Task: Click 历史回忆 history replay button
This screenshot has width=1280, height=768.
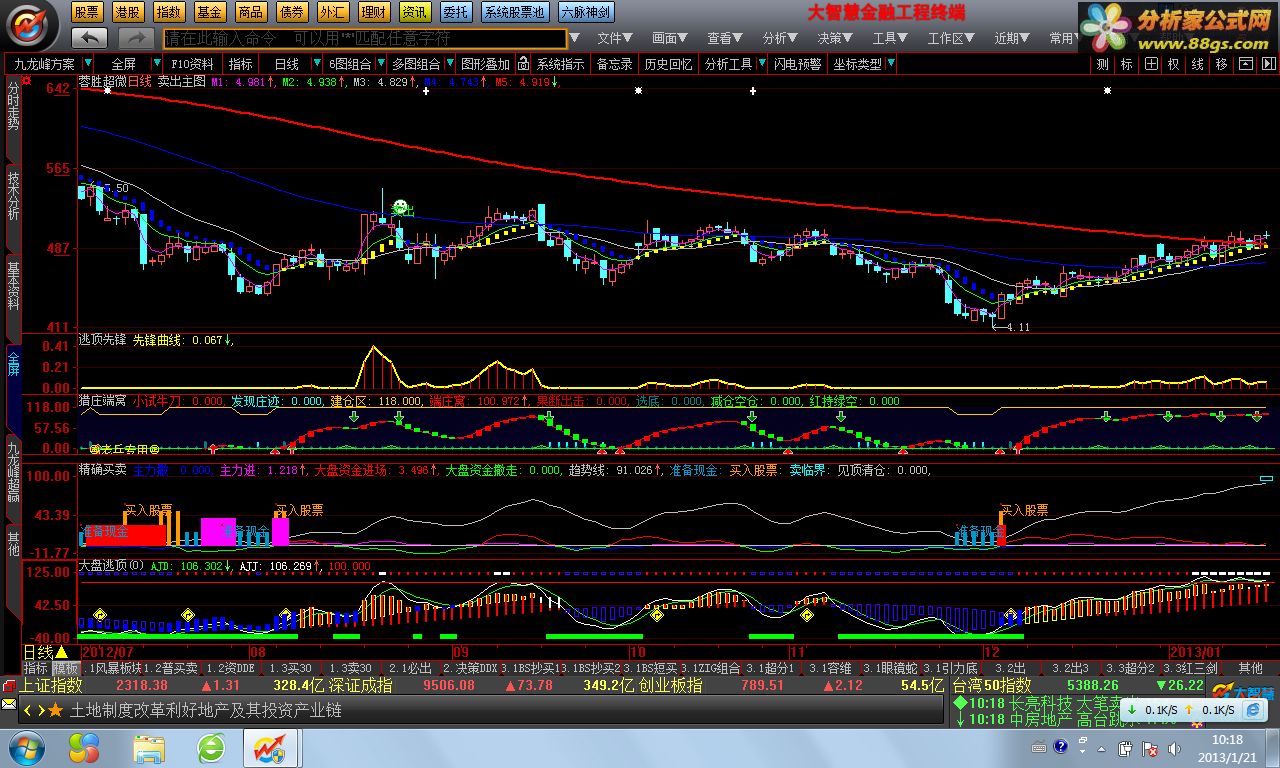Action: [x=668, y=63]
